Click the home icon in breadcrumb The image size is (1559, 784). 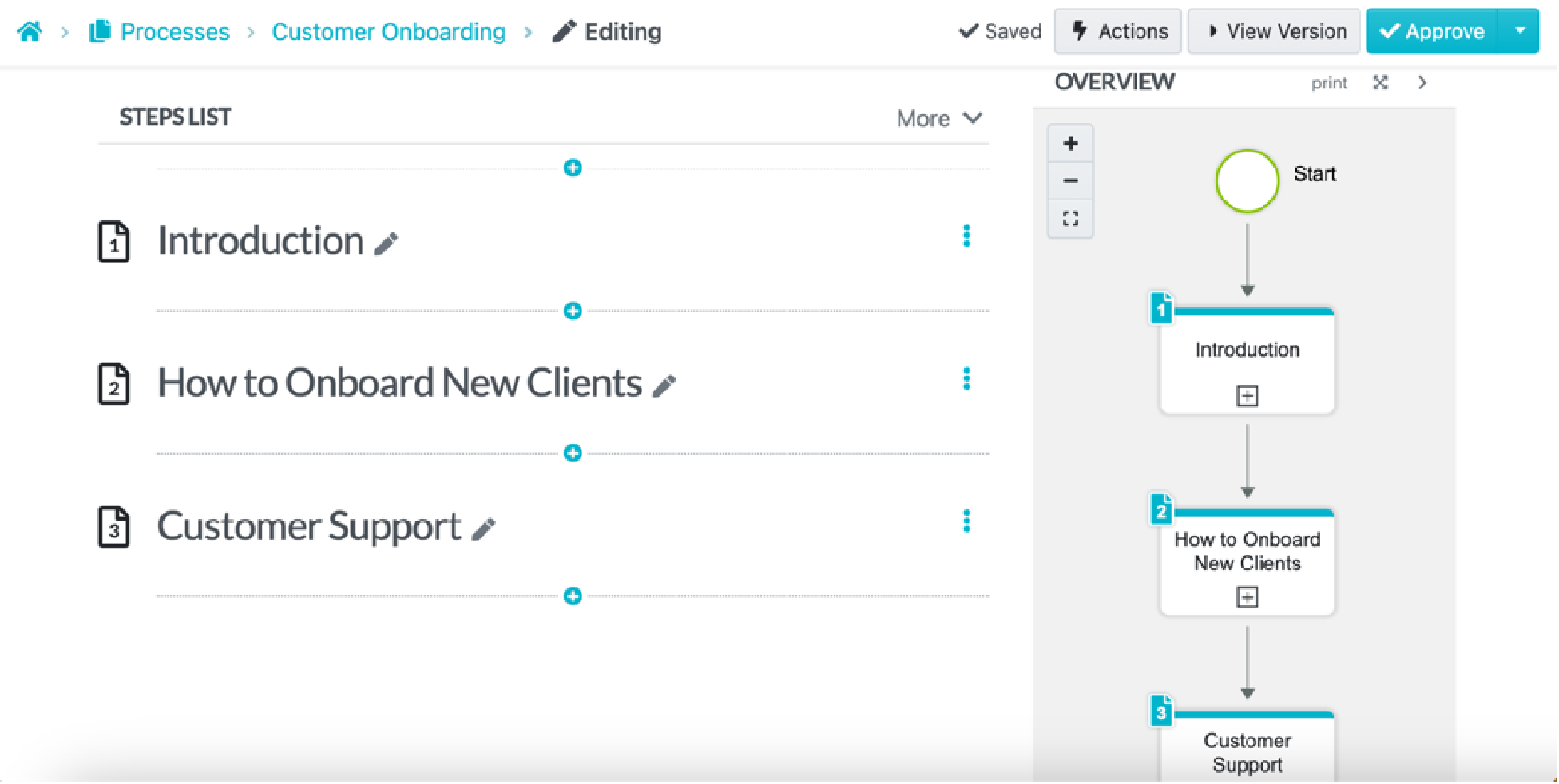30,32
